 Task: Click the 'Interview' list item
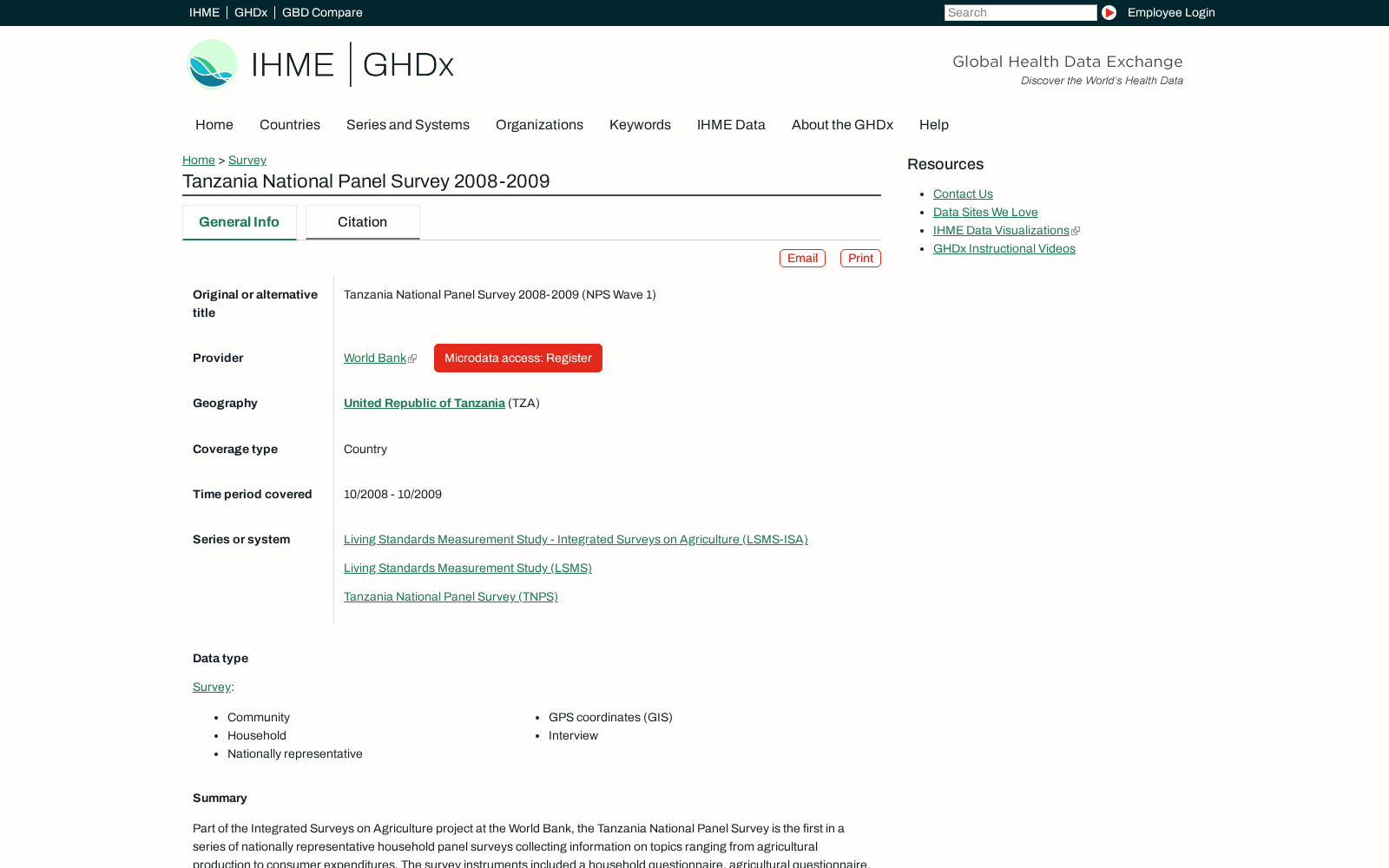tap(573, 735)
